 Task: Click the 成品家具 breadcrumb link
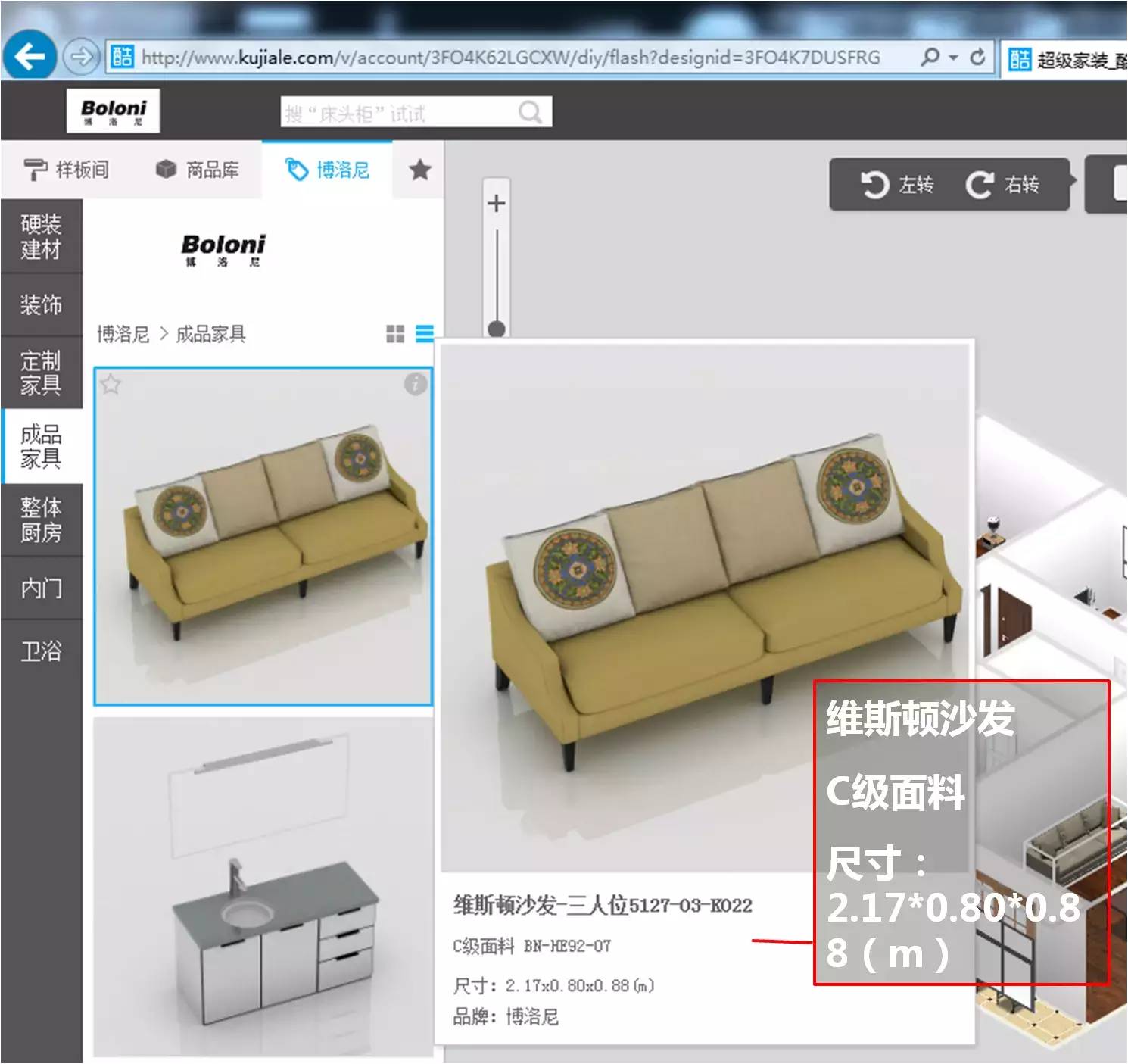click(x=211, y=334)
